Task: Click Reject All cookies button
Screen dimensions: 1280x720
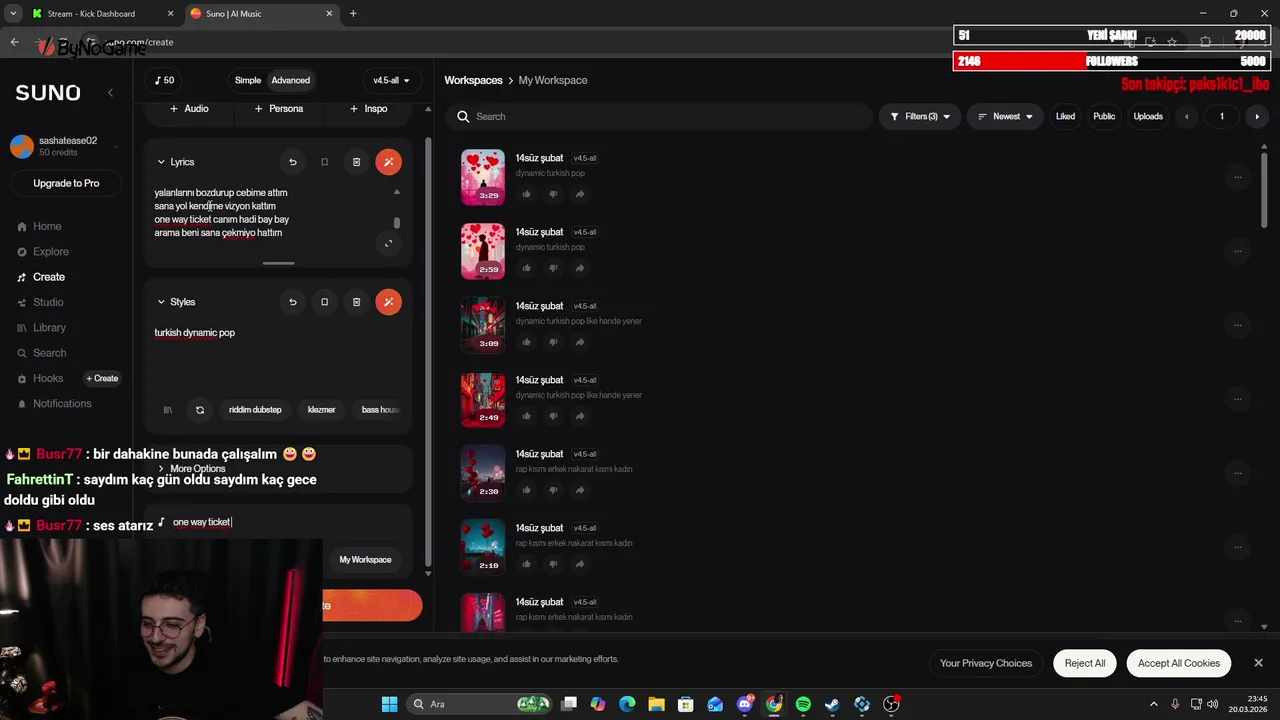Action: (x=1085, y=663)
